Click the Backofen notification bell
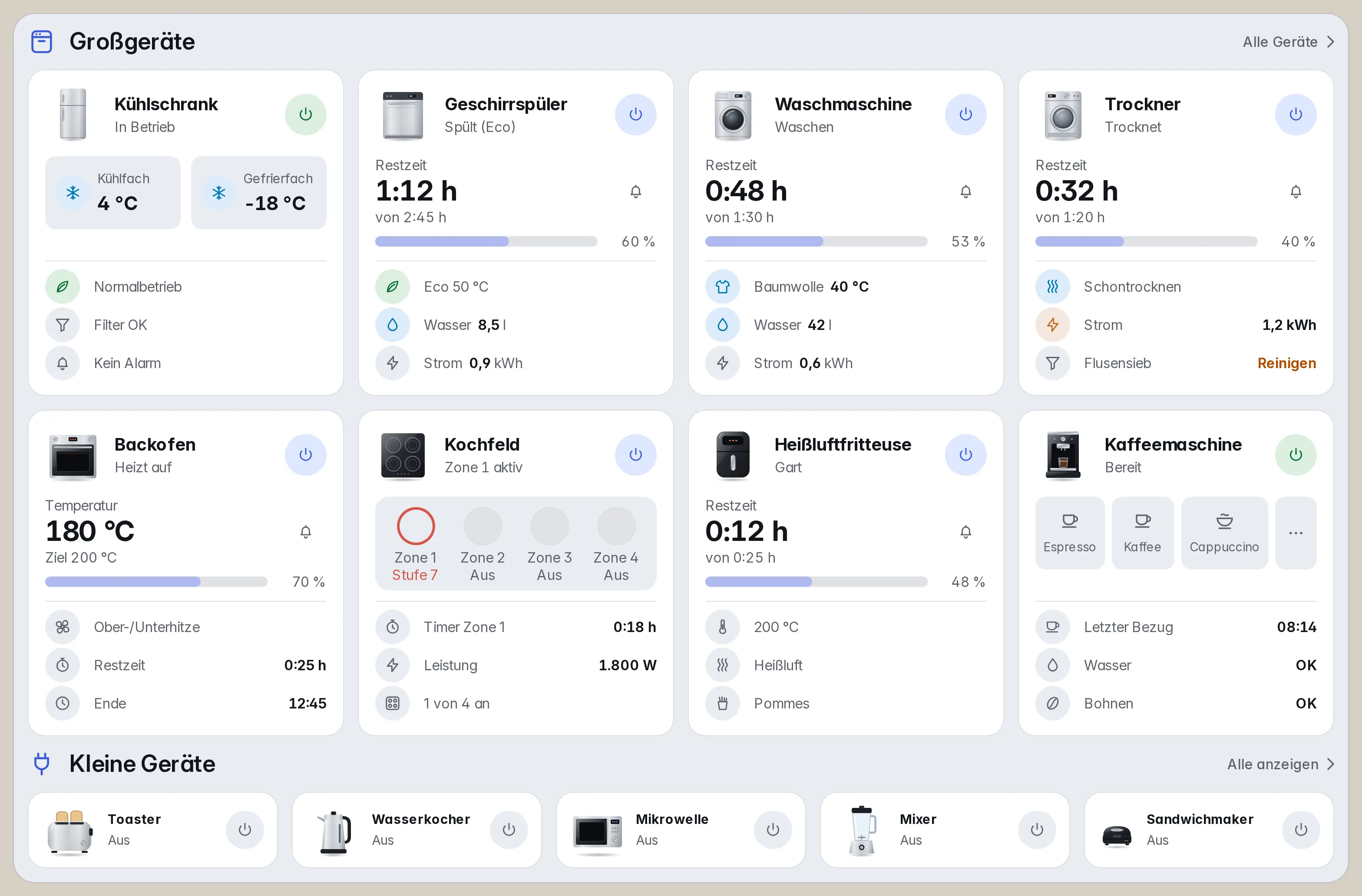The image size is (1362, 896). click(306, 532)
